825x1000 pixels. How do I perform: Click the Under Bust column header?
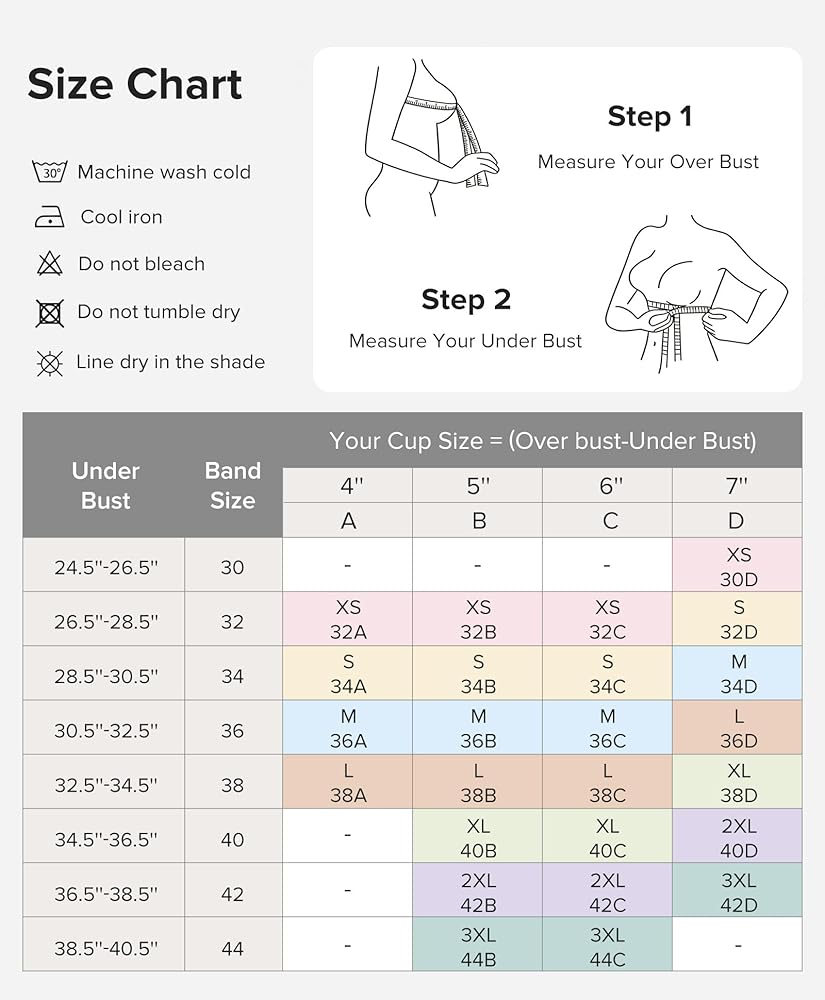pos(105,485)
